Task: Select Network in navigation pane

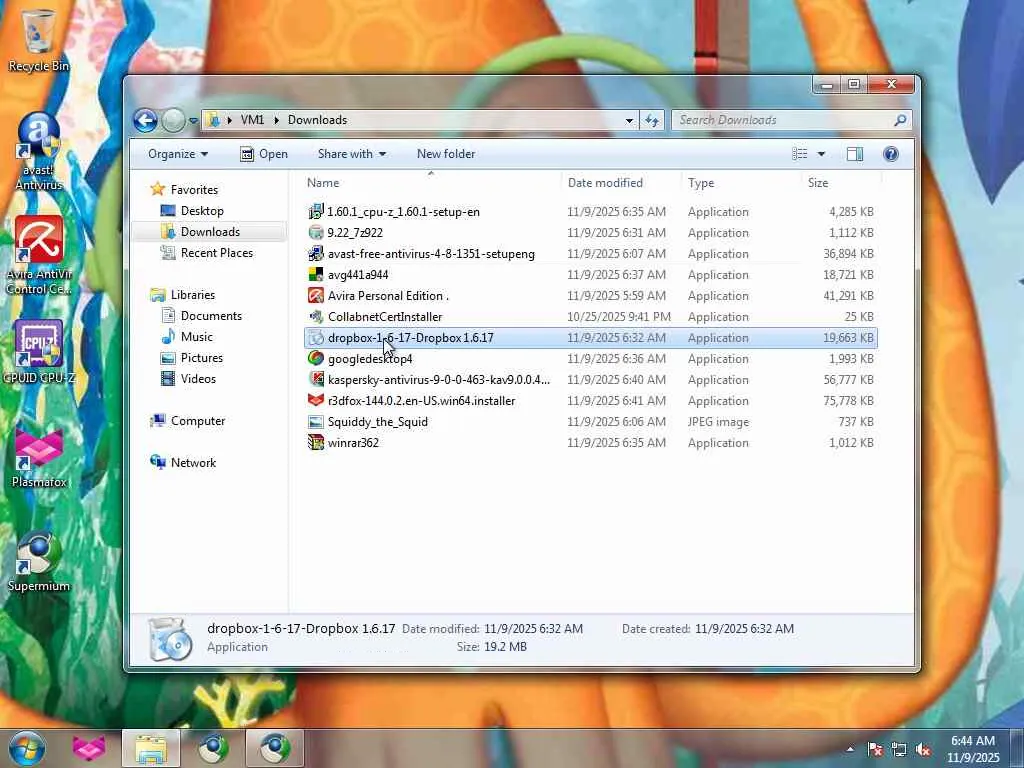Action: [193, 462]
